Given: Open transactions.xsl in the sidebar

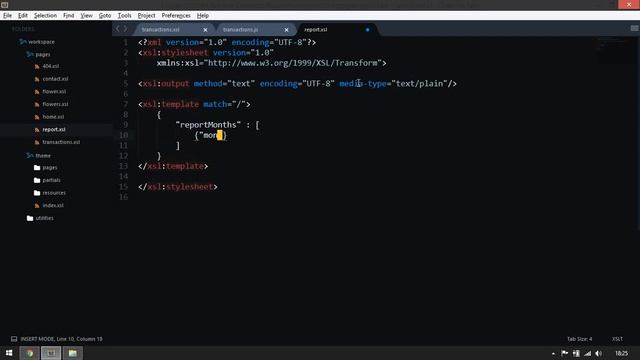Looking at the screenshot, I should click(61, 142).
